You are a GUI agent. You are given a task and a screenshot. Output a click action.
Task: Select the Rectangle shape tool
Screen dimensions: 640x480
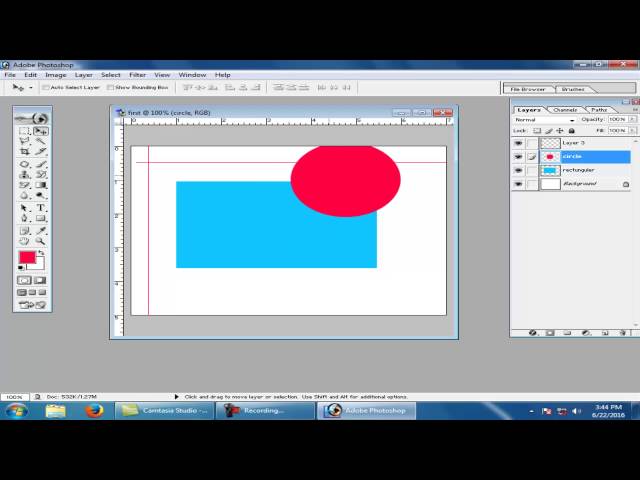point(40,218)
